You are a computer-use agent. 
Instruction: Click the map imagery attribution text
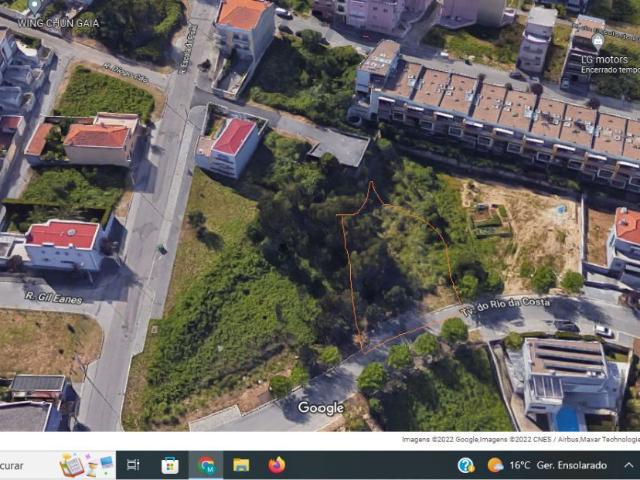(520, 439)
